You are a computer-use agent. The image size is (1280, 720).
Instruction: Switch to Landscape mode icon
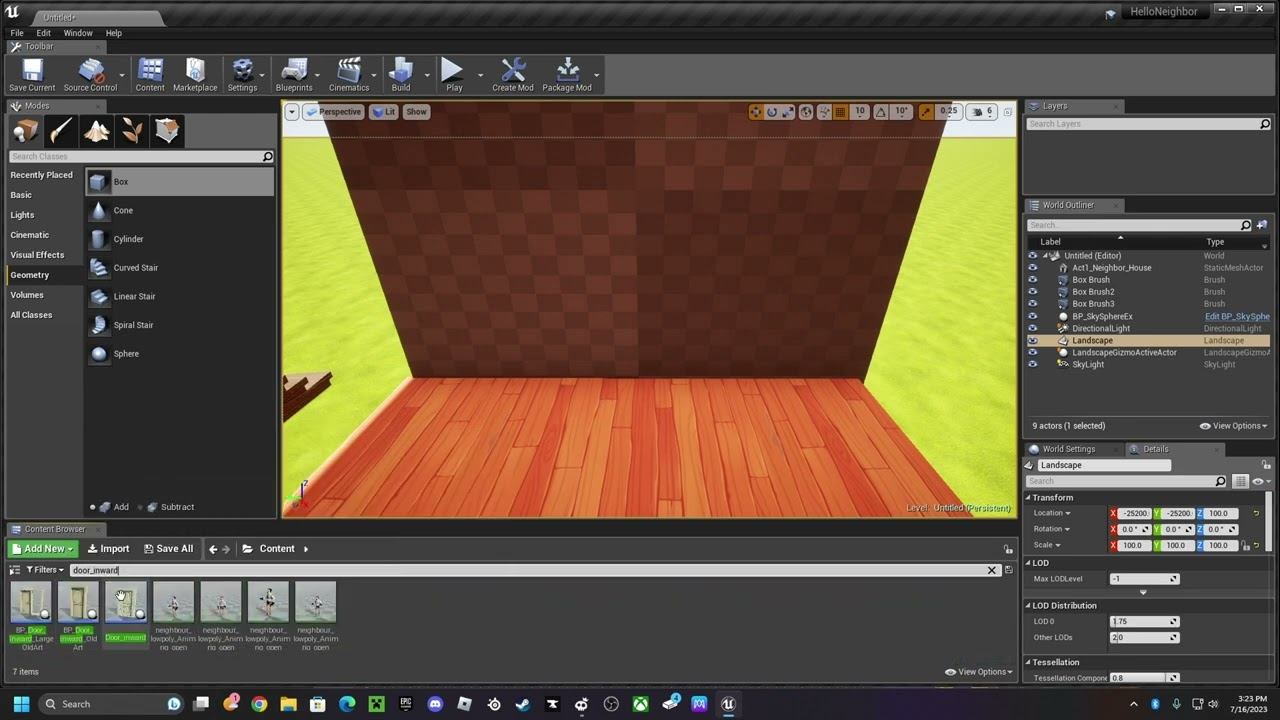(x=97, y=131)
